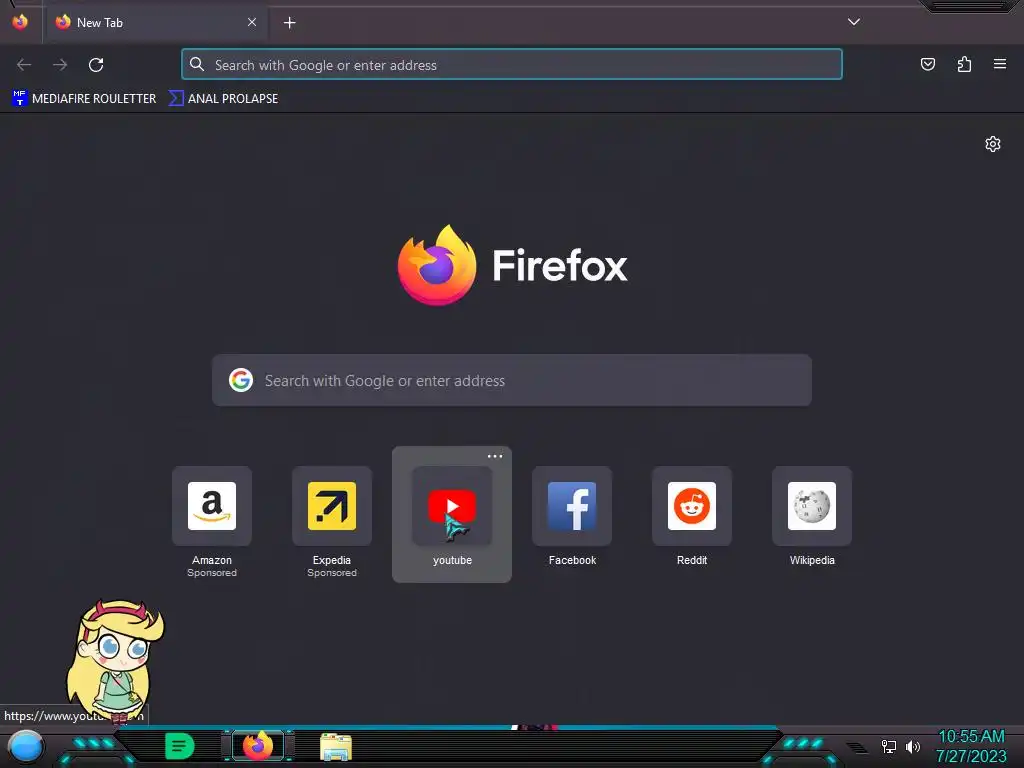
Task: Reload the current page
Action: pyautogui.click(x=96, y=65)
